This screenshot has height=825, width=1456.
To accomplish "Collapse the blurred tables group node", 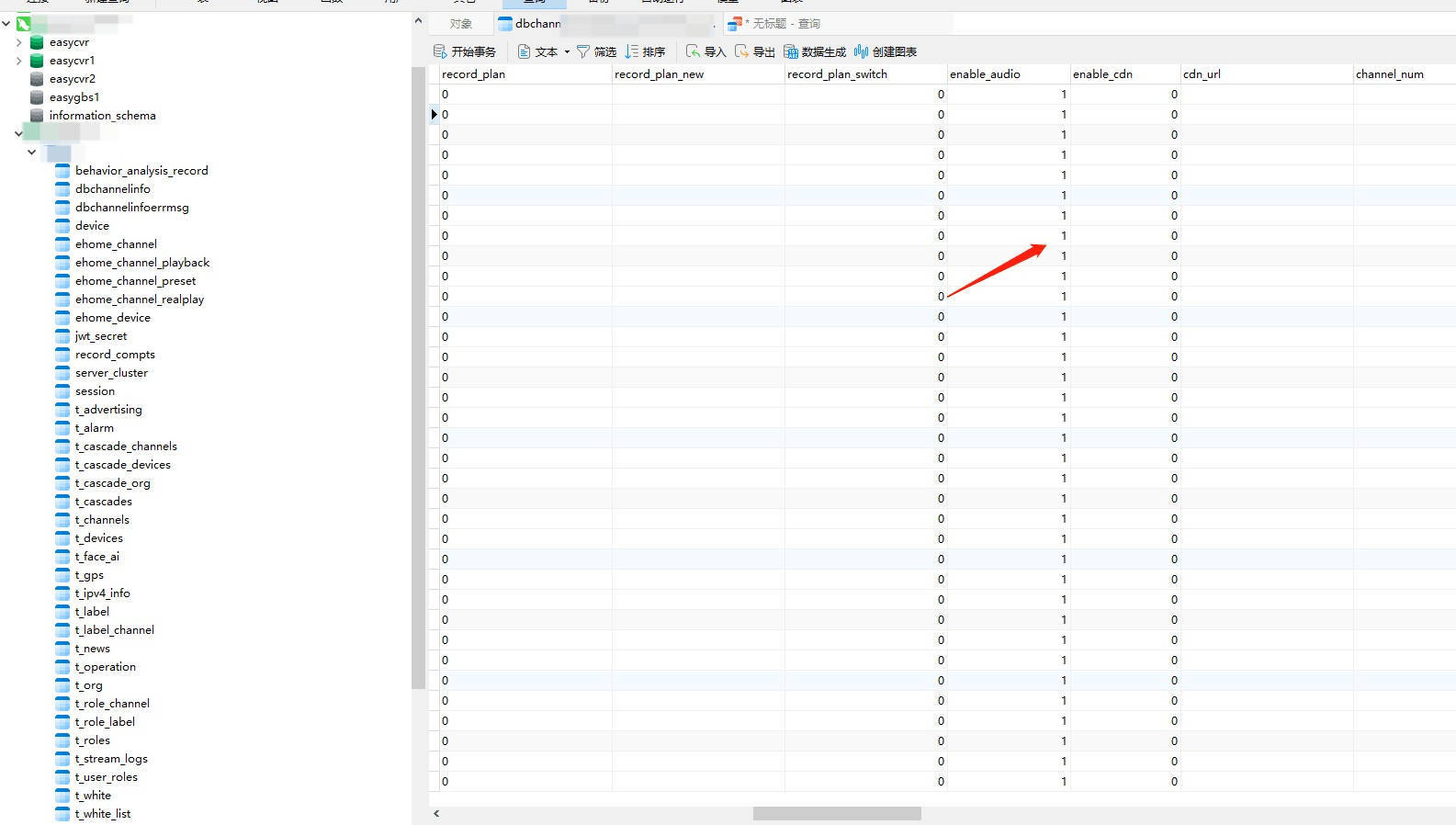I will click(x=32, y=153).
